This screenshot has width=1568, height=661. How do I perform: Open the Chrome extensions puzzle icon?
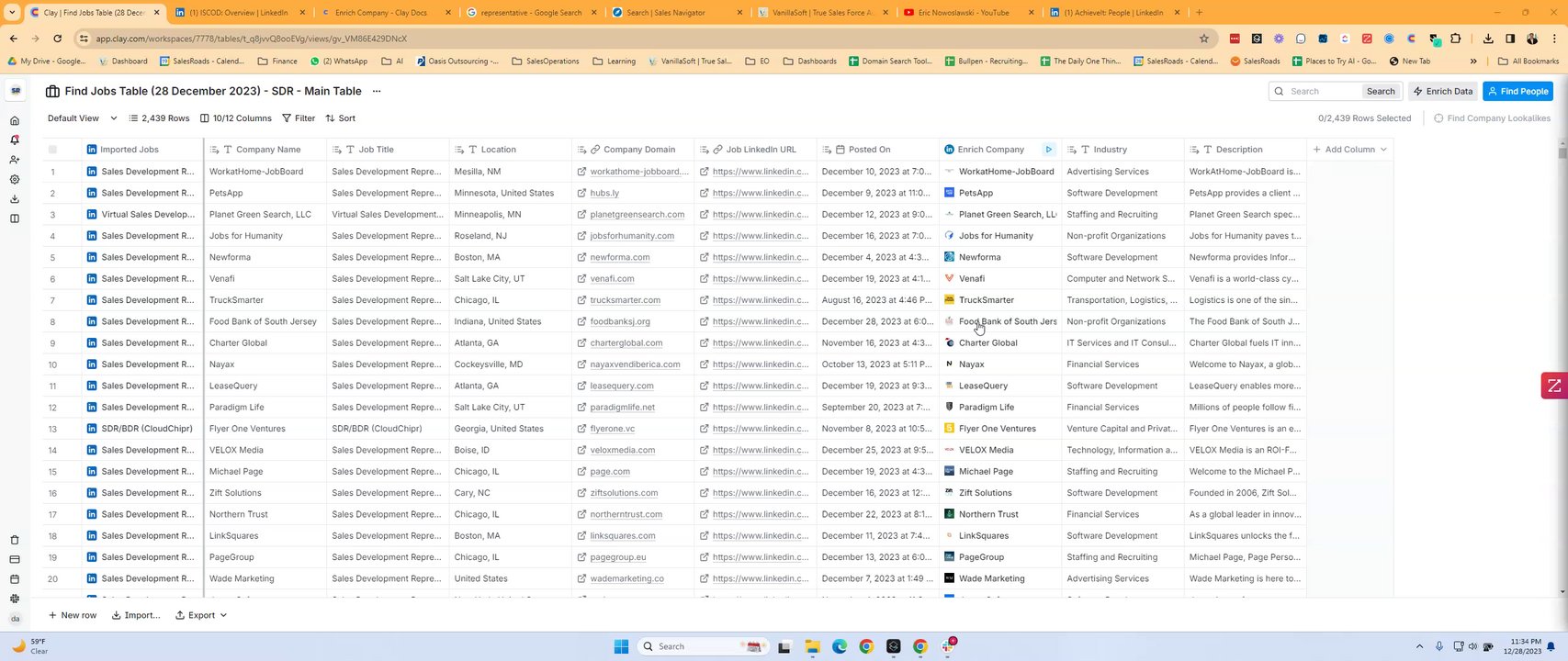(x=1456, y=39)
